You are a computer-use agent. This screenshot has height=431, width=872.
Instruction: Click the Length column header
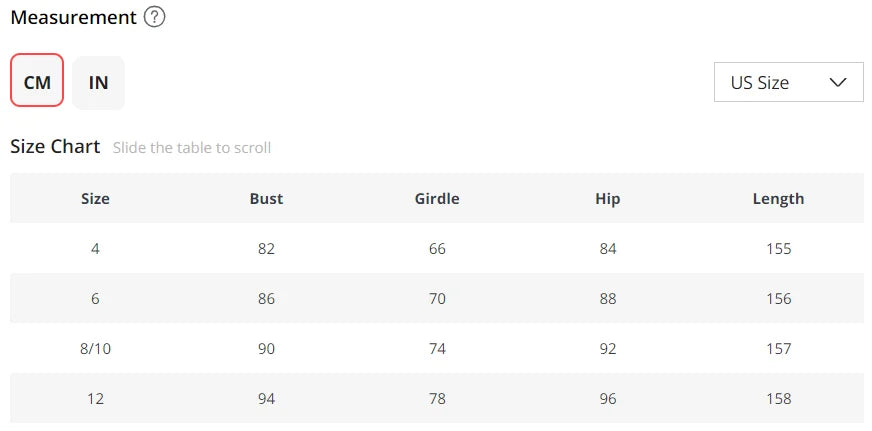(778, 198)
